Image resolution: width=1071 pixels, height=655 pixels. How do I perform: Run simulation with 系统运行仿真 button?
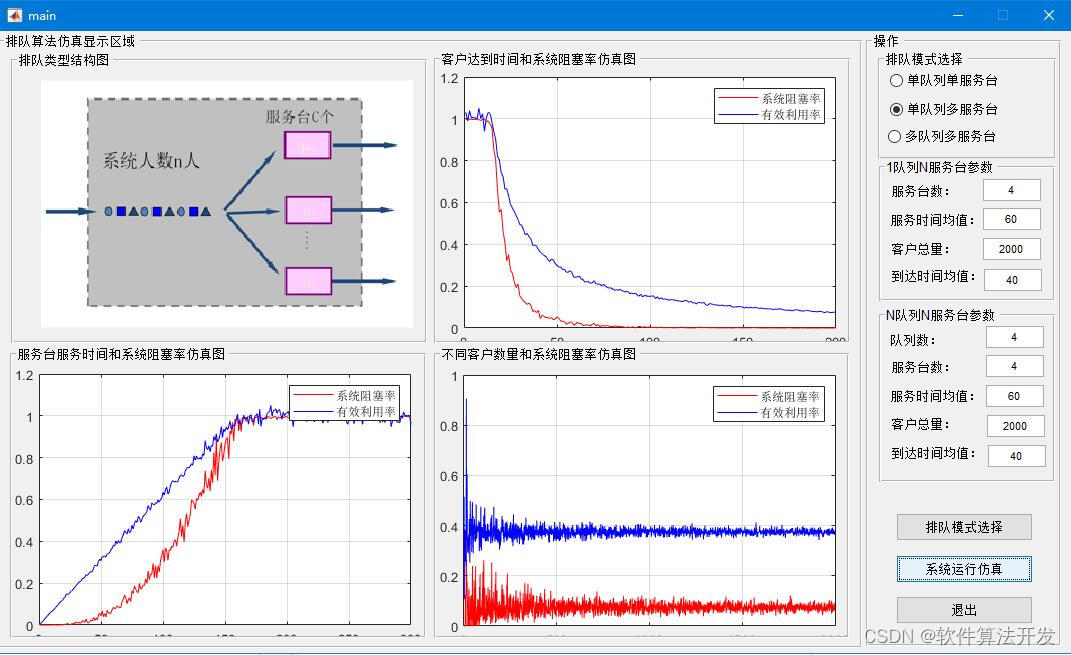click(x=964, y=569)
